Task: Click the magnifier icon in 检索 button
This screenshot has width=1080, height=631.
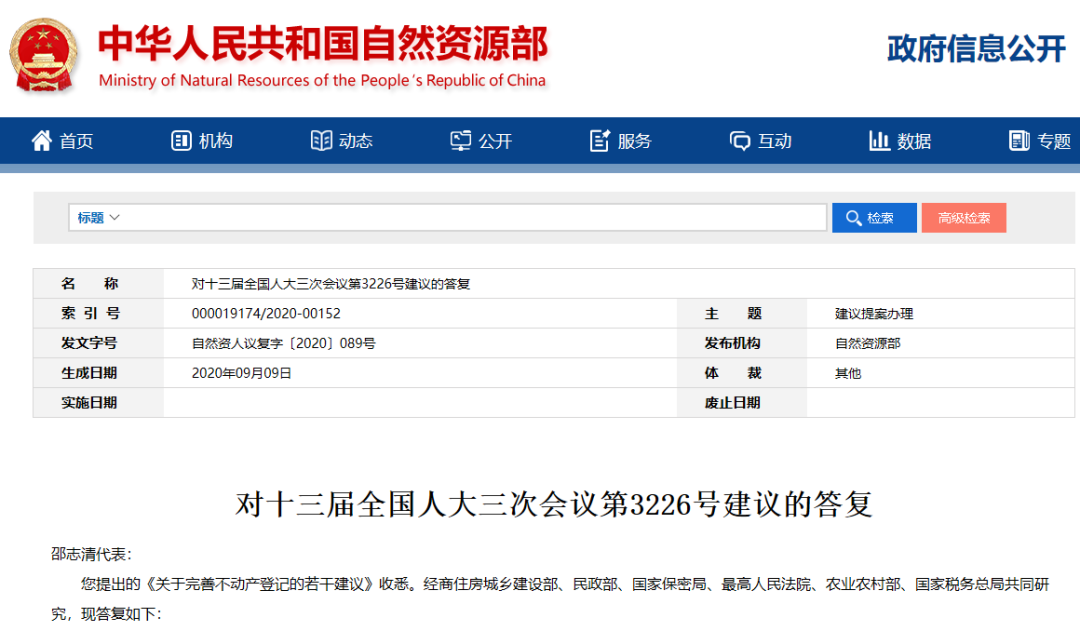Action: (853, 218)
